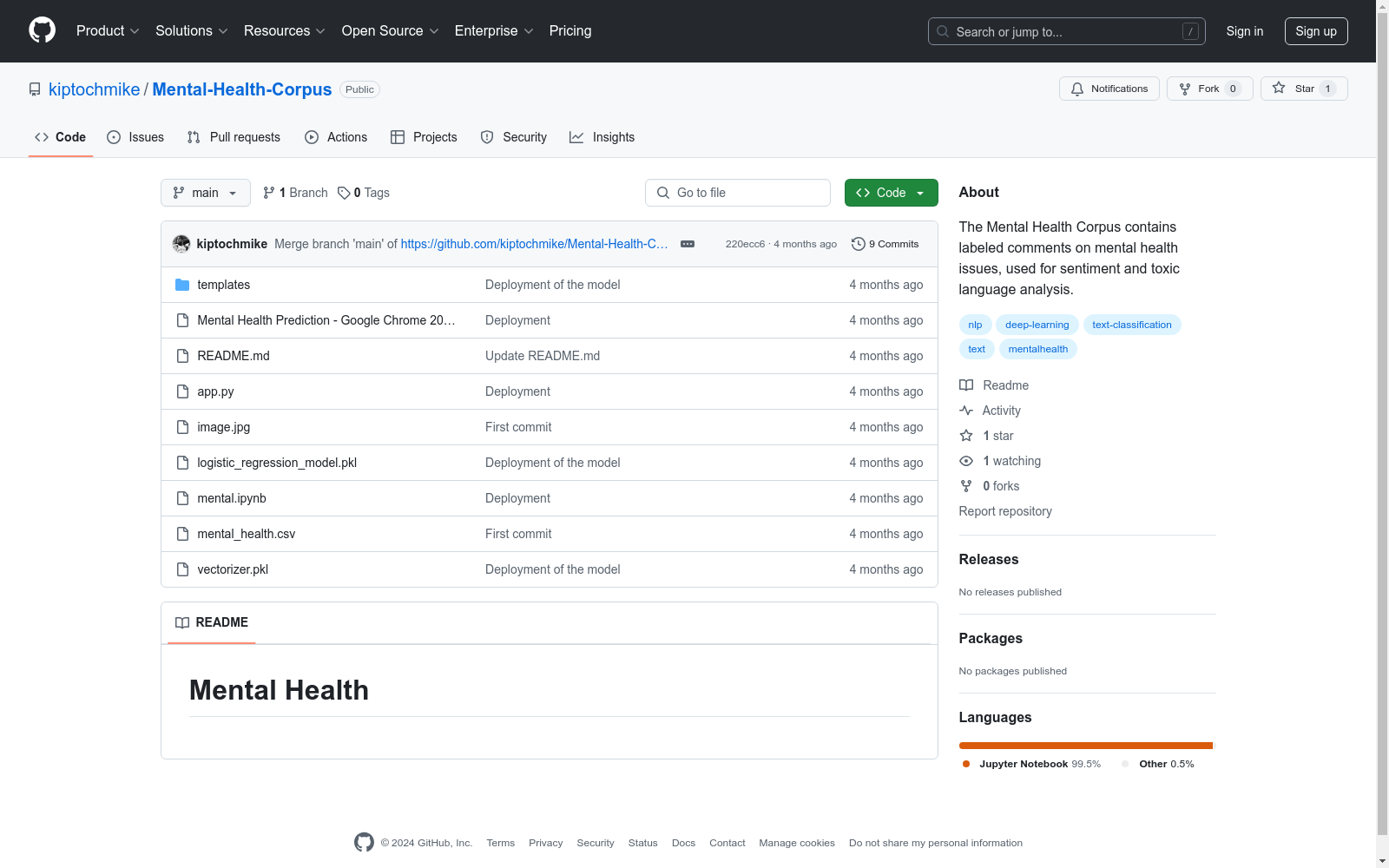The image size is (1389, 868).
Task: Click the text topic tag
Action: pyautogui.click(x=977, y=349)
